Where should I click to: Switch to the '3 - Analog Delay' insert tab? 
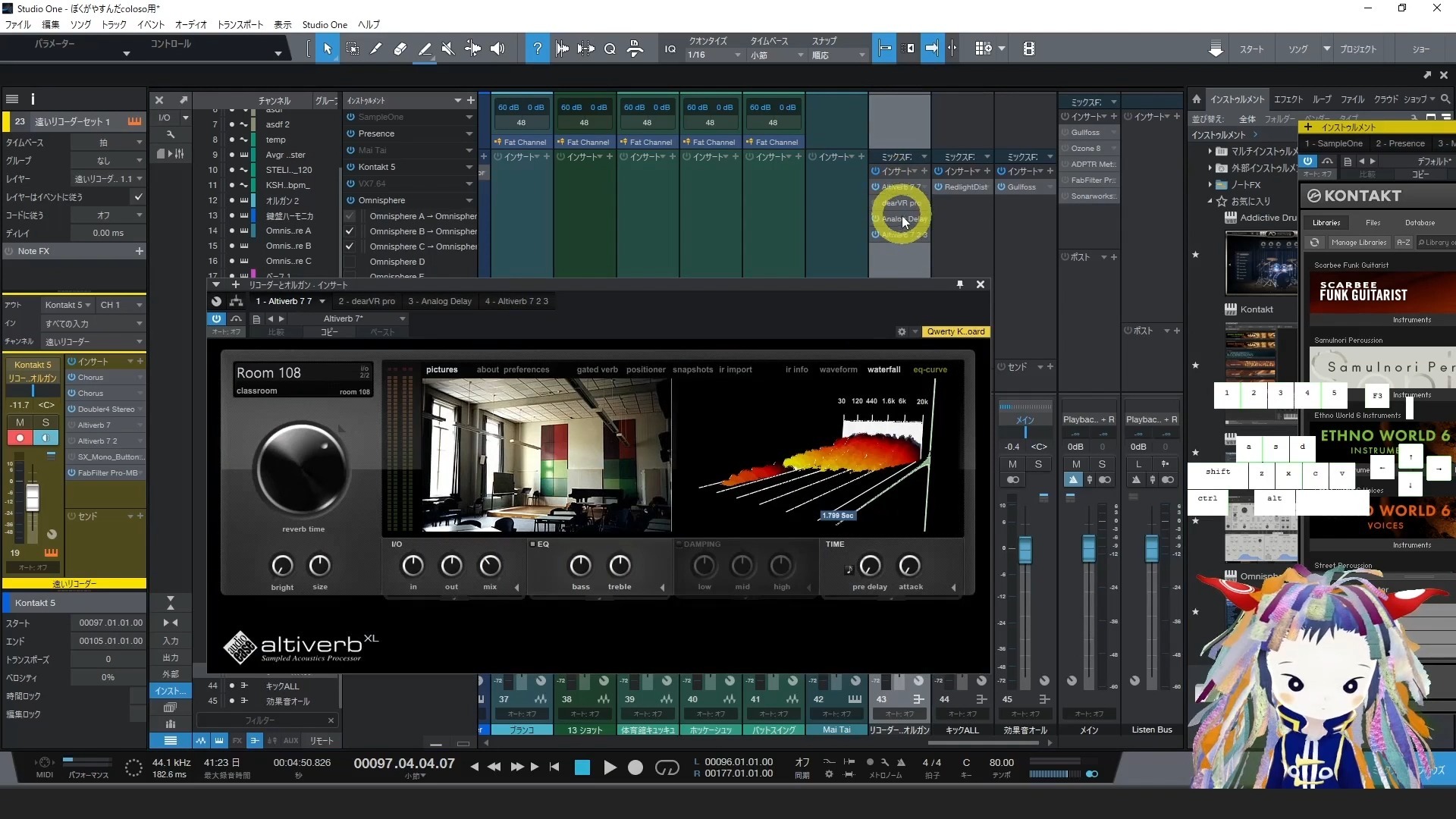click(x=440, y=301)
